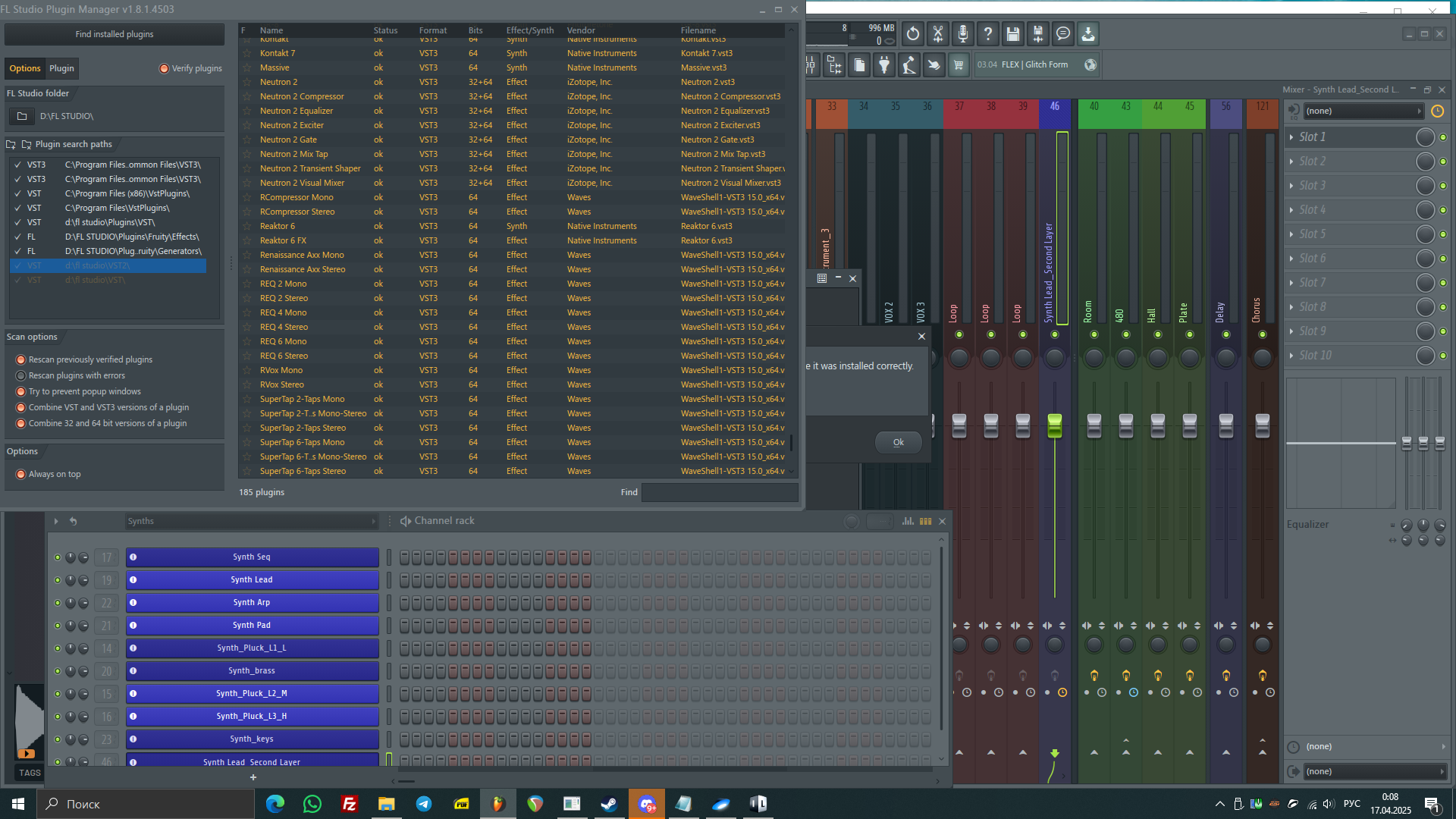This screenshot has width=1456, height=819.
Task: Click the export audio save icon
Action: 1038,33
